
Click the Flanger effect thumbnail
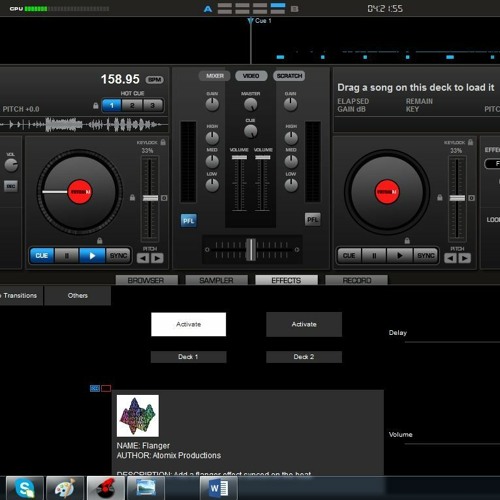(138, 416)
